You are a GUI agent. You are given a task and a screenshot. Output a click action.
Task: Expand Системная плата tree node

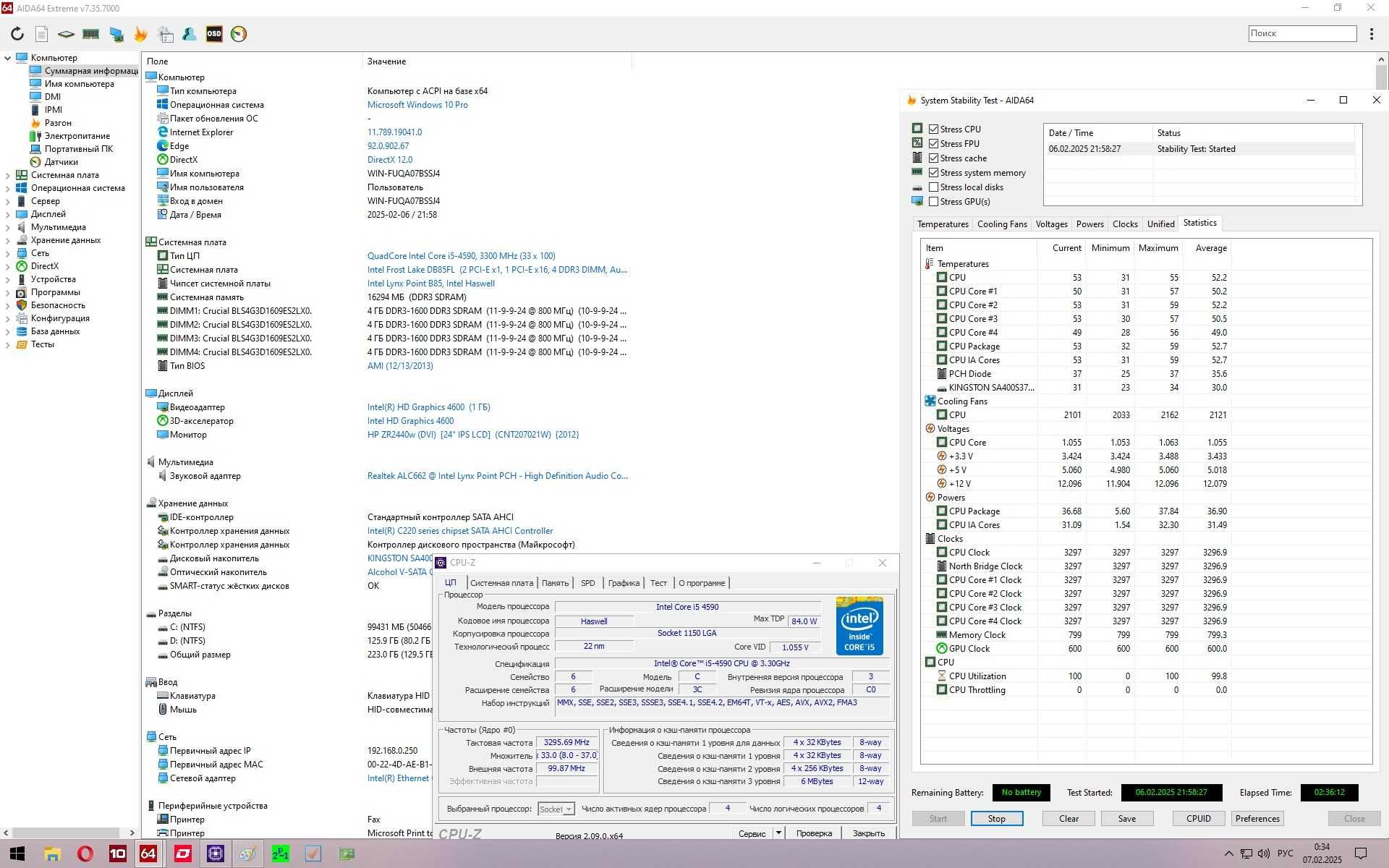8,175
